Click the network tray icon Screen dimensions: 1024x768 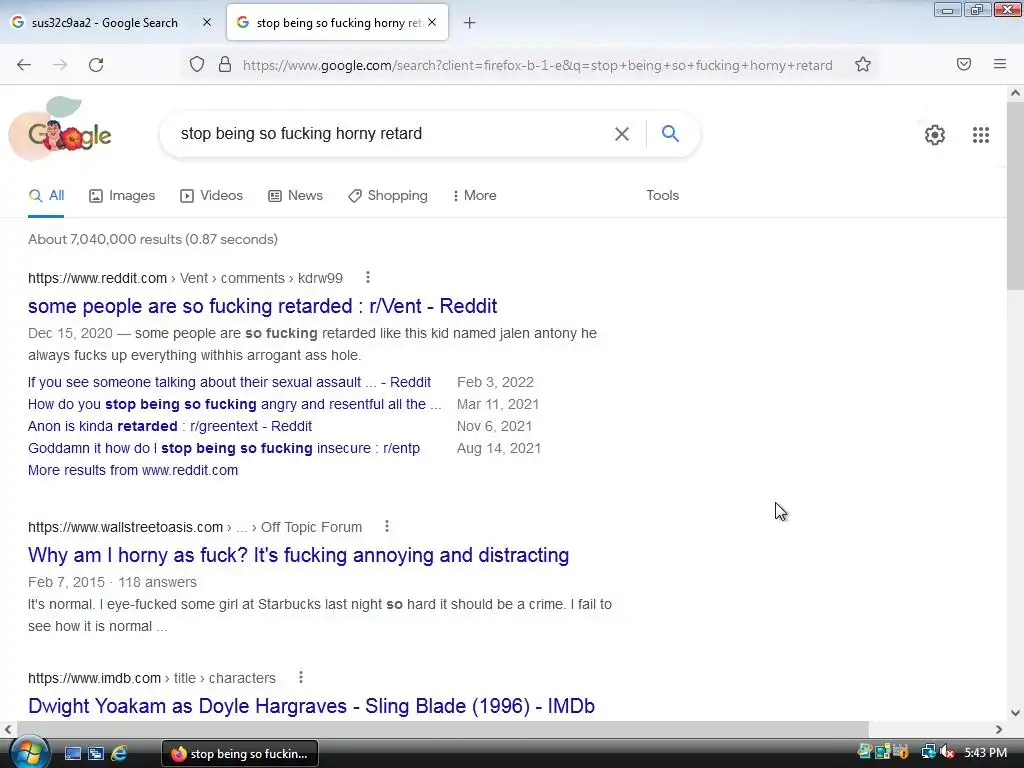pyautogui.click(x=928, y=753)
